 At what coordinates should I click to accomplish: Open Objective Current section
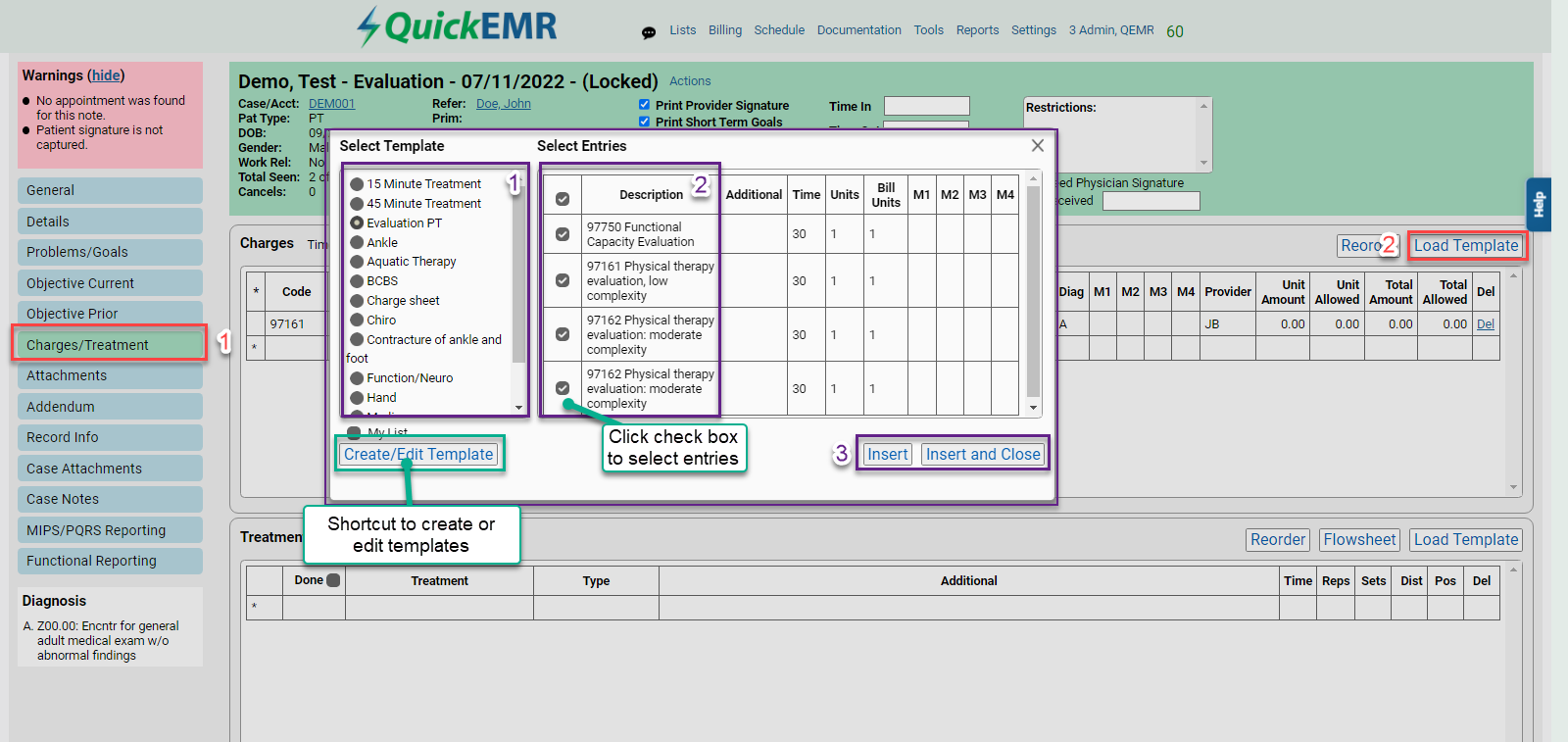click(x=110, y=283)
